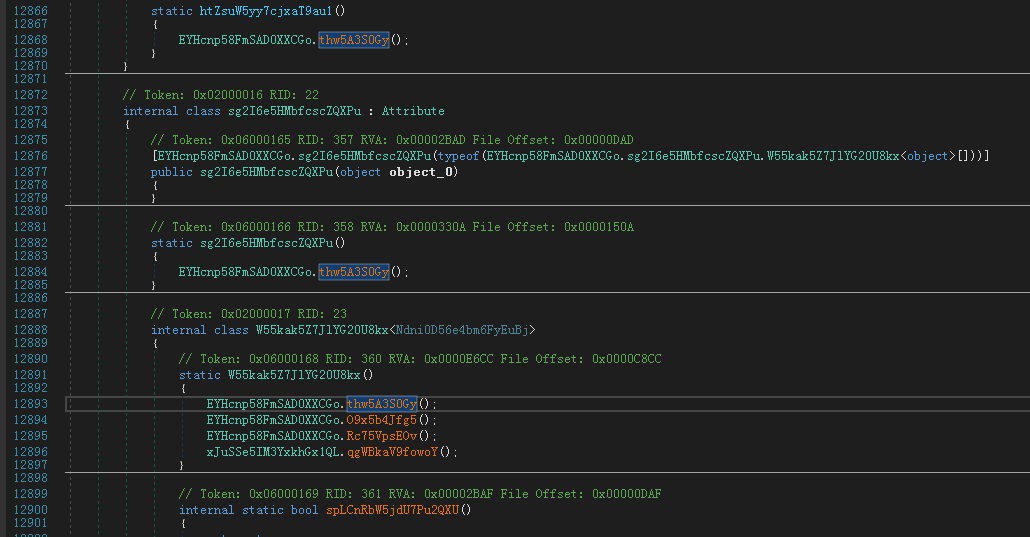
Task: Click the xJuSSe5IM3YxkhGx1QL class reference
Action: pos(273,452)
